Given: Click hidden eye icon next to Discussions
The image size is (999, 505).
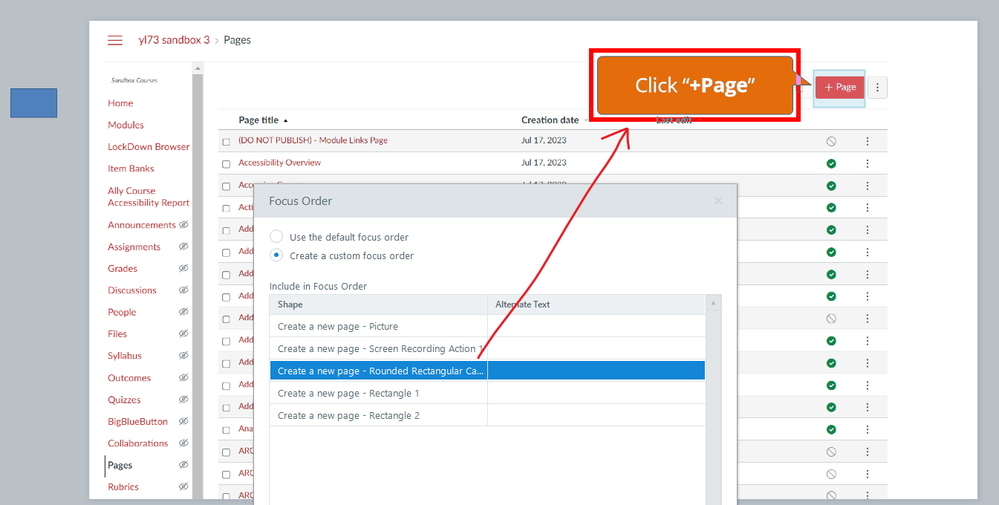Looking at the screenshot, I should click(x=183, y=290).
